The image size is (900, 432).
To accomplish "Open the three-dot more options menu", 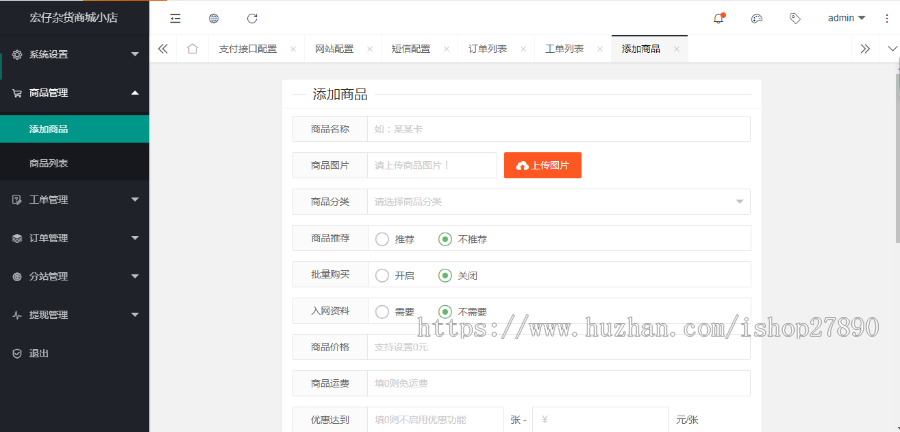I will [887, 18].
